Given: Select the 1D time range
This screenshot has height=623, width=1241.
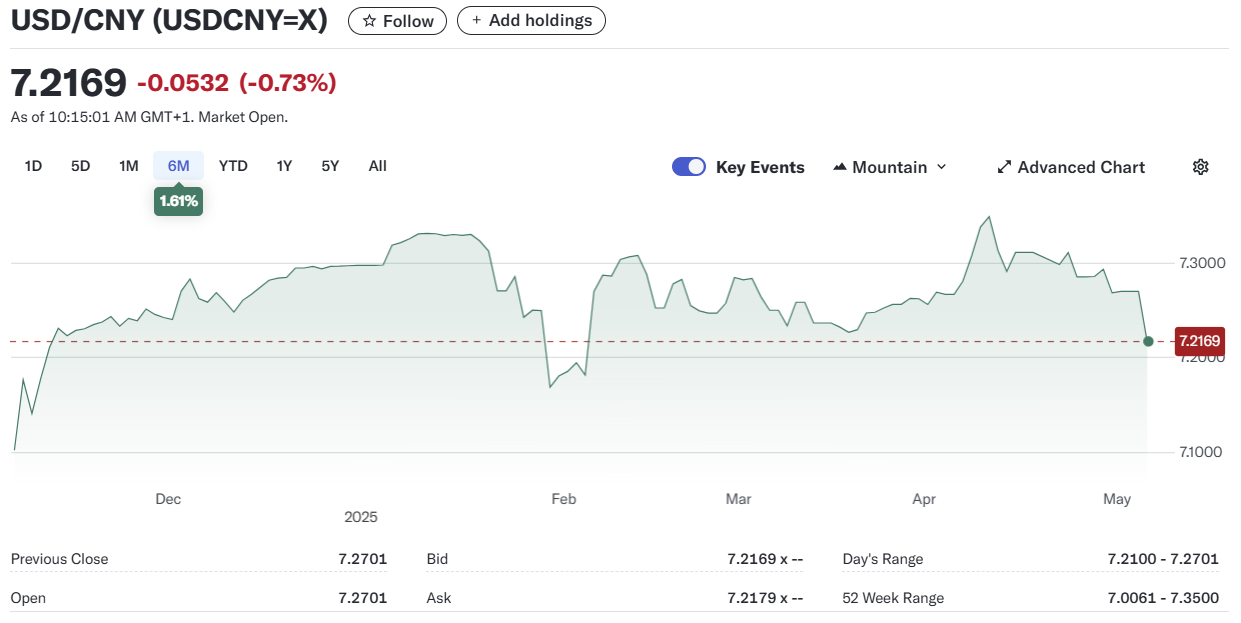Looking at the screenshot, I should tap(33, 166).
